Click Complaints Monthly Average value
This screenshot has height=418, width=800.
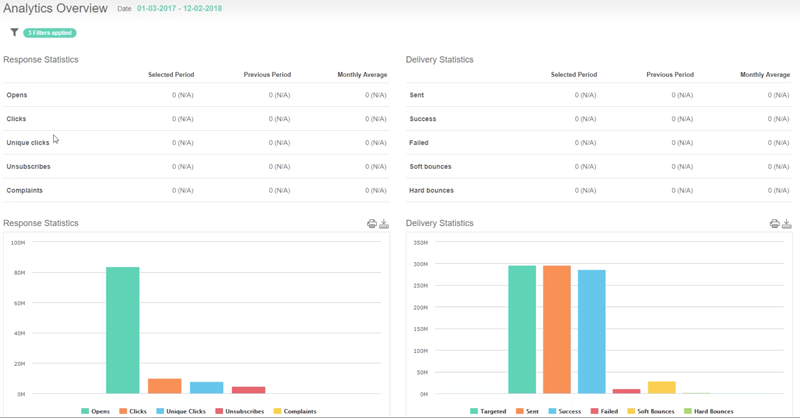pos(376,190)
